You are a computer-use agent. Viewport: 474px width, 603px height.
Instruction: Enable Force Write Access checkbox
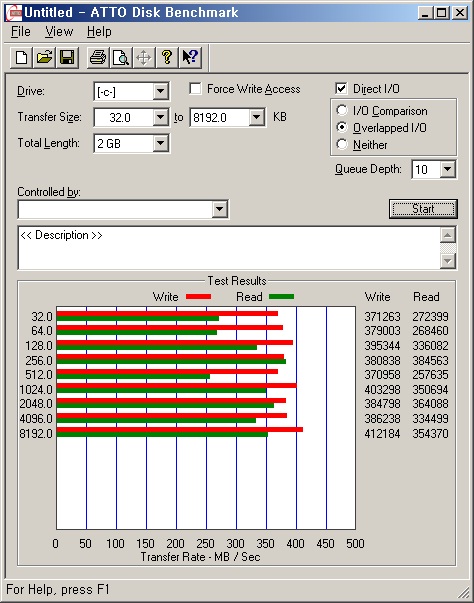195,88
